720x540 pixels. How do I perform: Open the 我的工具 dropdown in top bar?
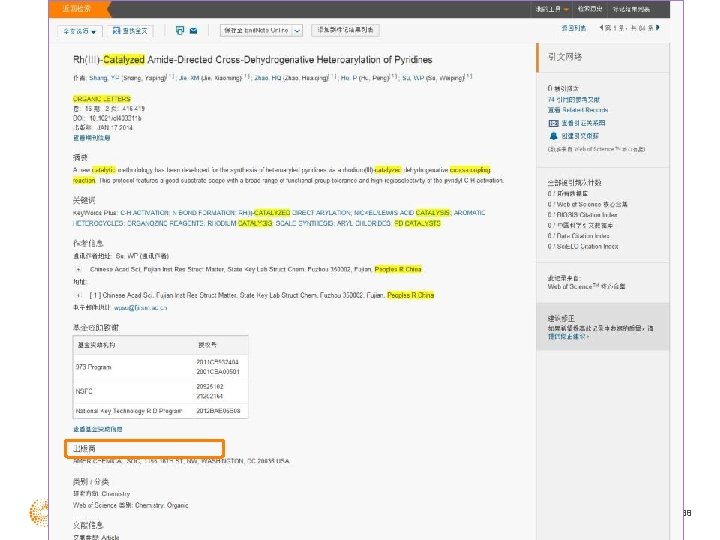coord(552,9)
